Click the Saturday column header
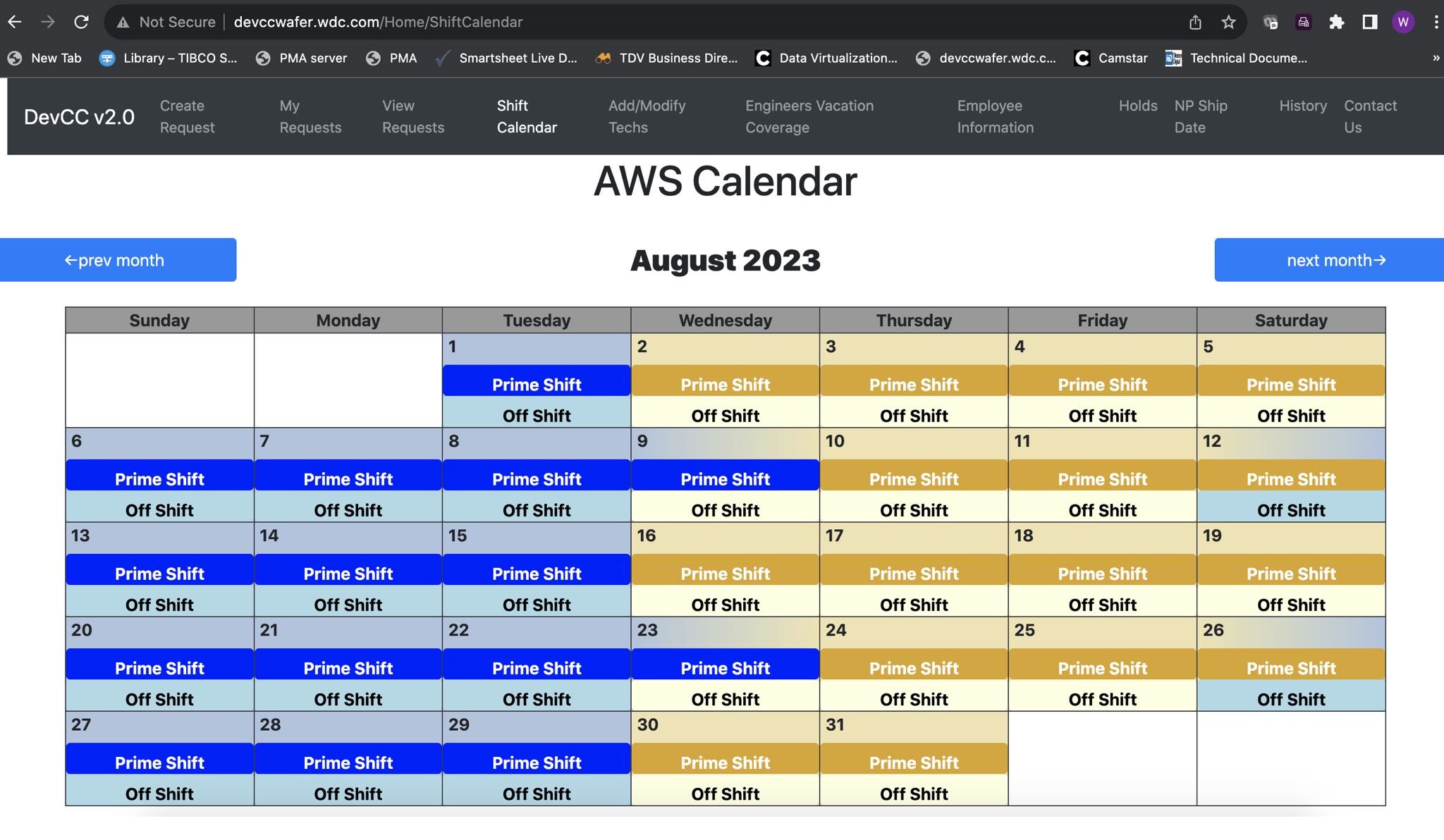1444x840 pixels. tap(1291, 321)
